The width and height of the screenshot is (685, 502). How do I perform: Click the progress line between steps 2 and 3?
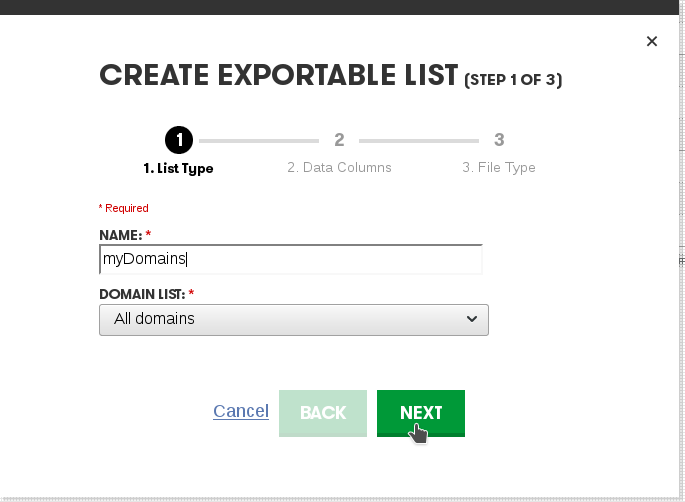coord(419,141)
